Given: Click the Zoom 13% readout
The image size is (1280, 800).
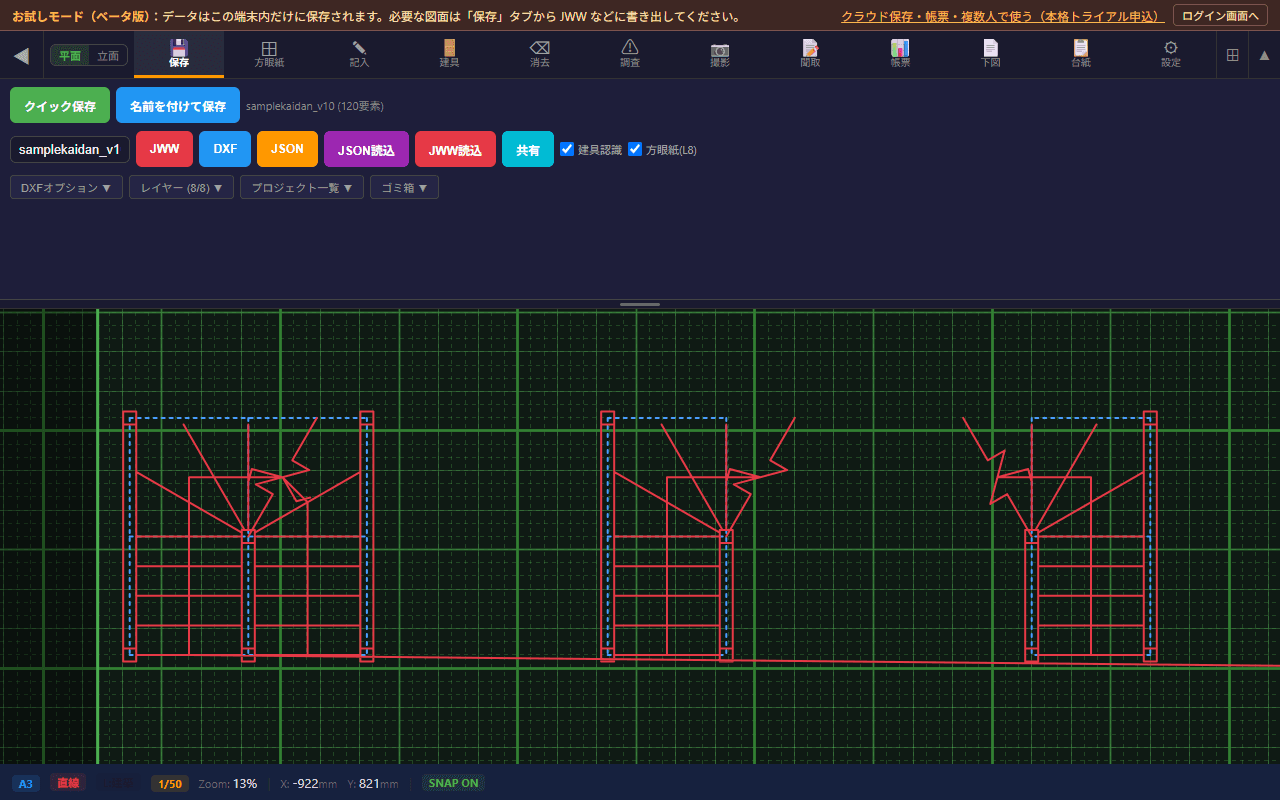Looking at the screenshot, I should coord(228,783).
